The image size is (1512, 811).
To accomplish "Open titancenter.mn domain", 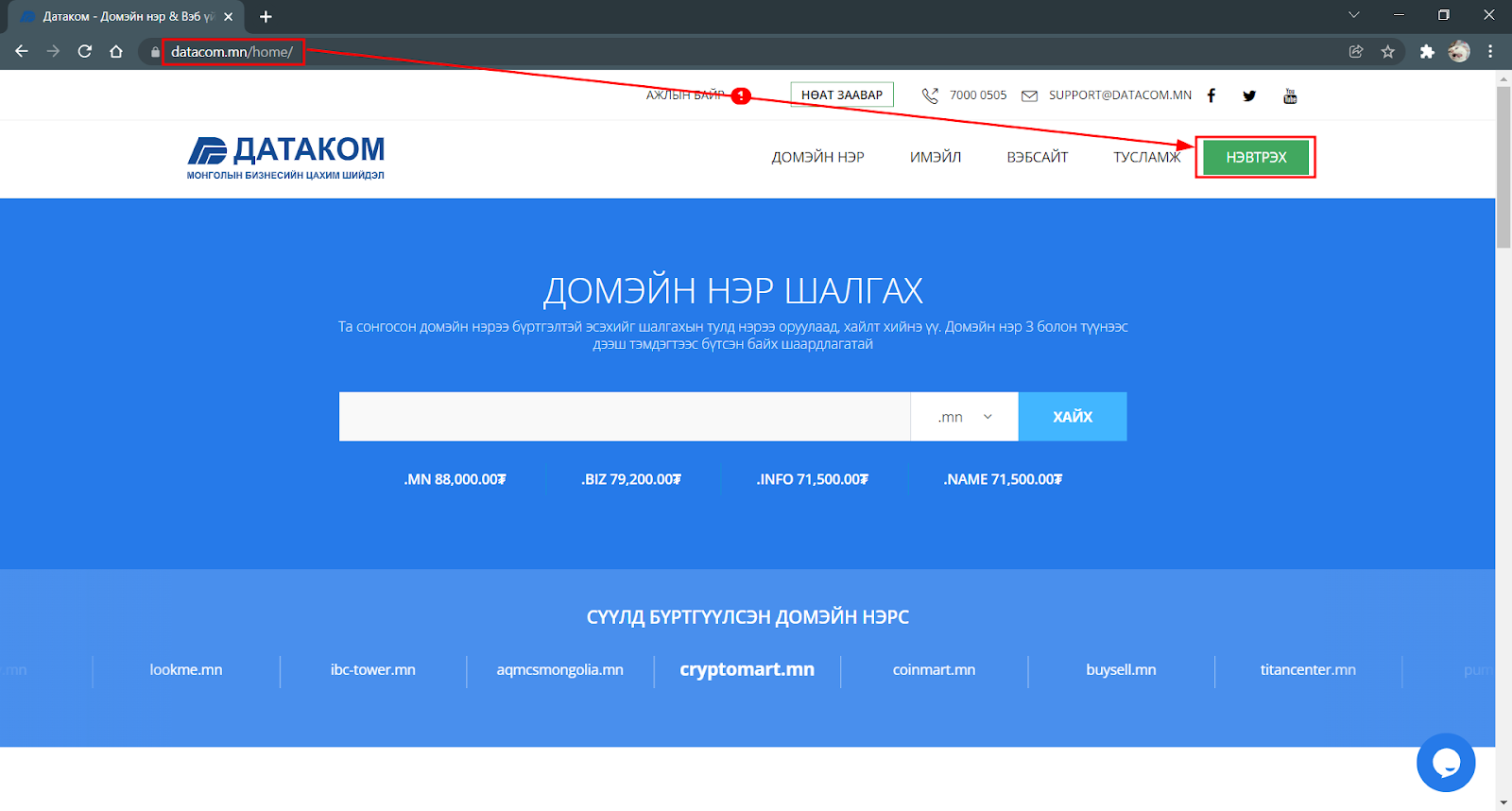I will [1309, 669].
